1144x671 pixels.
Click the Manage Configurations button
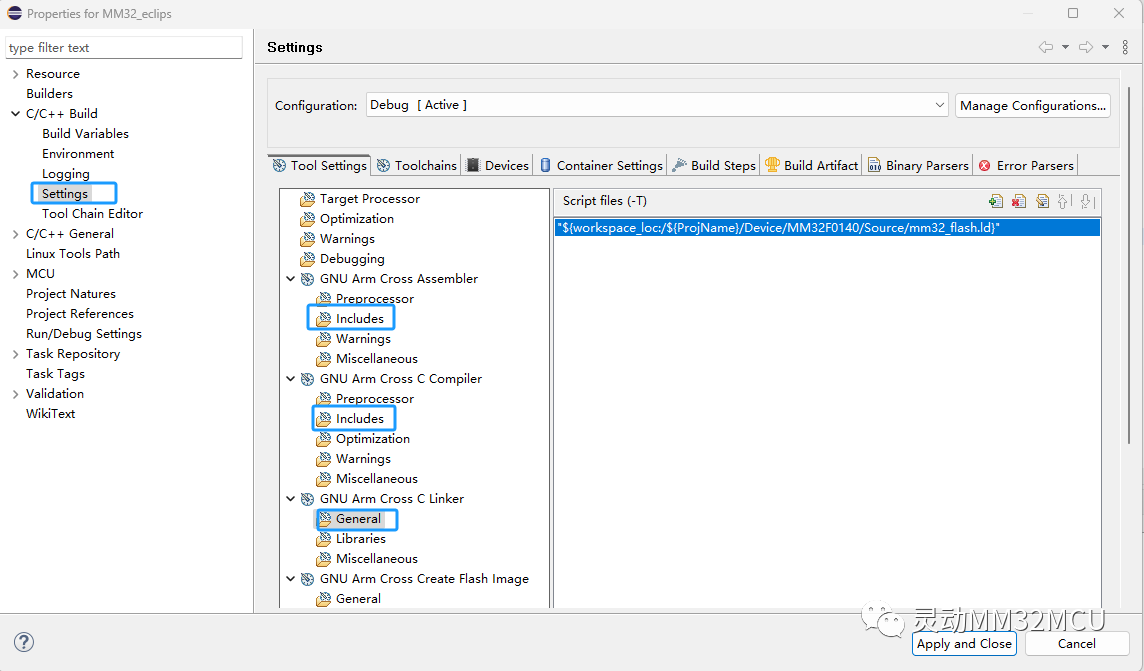[1033, 105]
